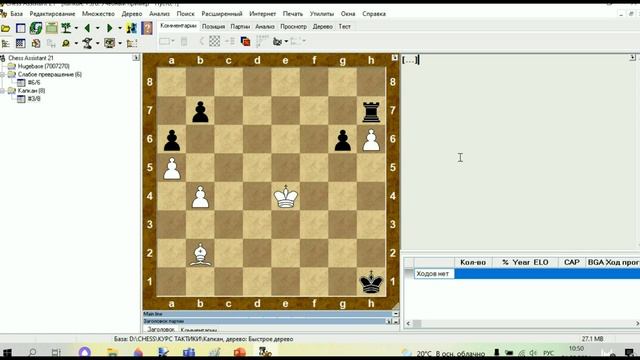Switch to the Анализ tab
The width and height of the screenshot is (640, 360).
coord(265,27)
